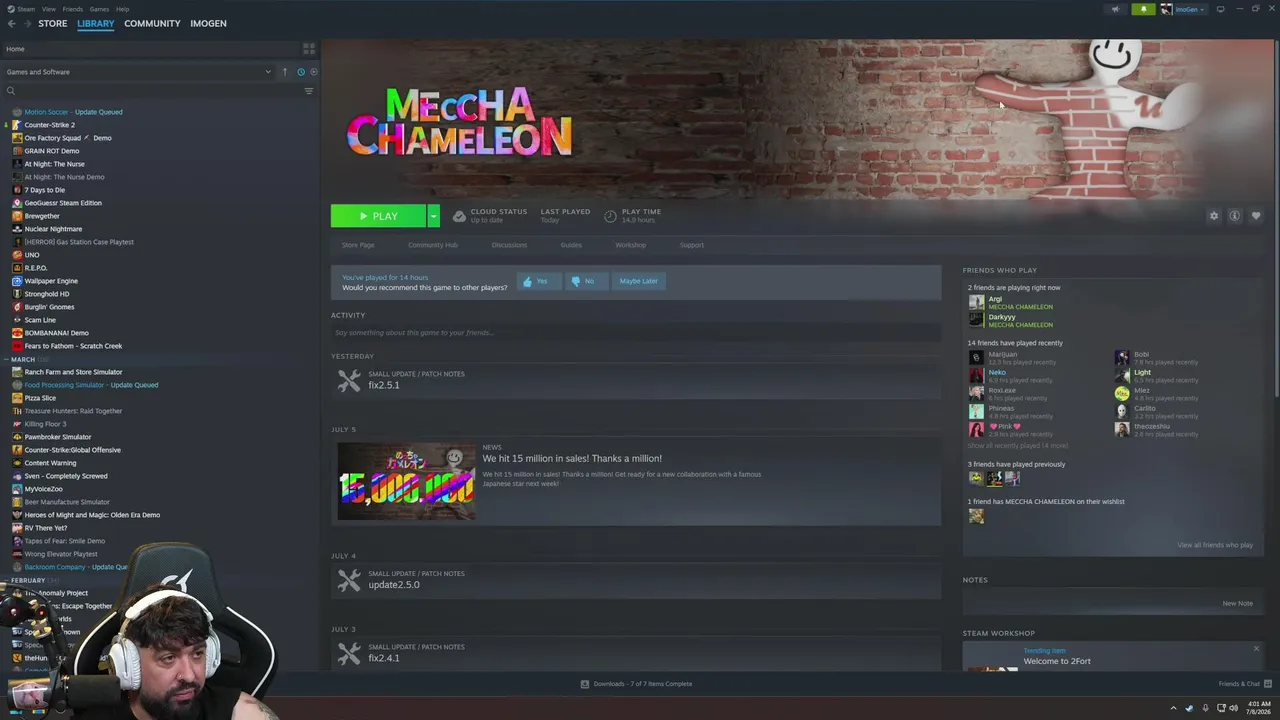This screenshot has width=1280, height=720.
Task: Toggle the ready-to-play filter icon
Action: (x=314, y=72)
